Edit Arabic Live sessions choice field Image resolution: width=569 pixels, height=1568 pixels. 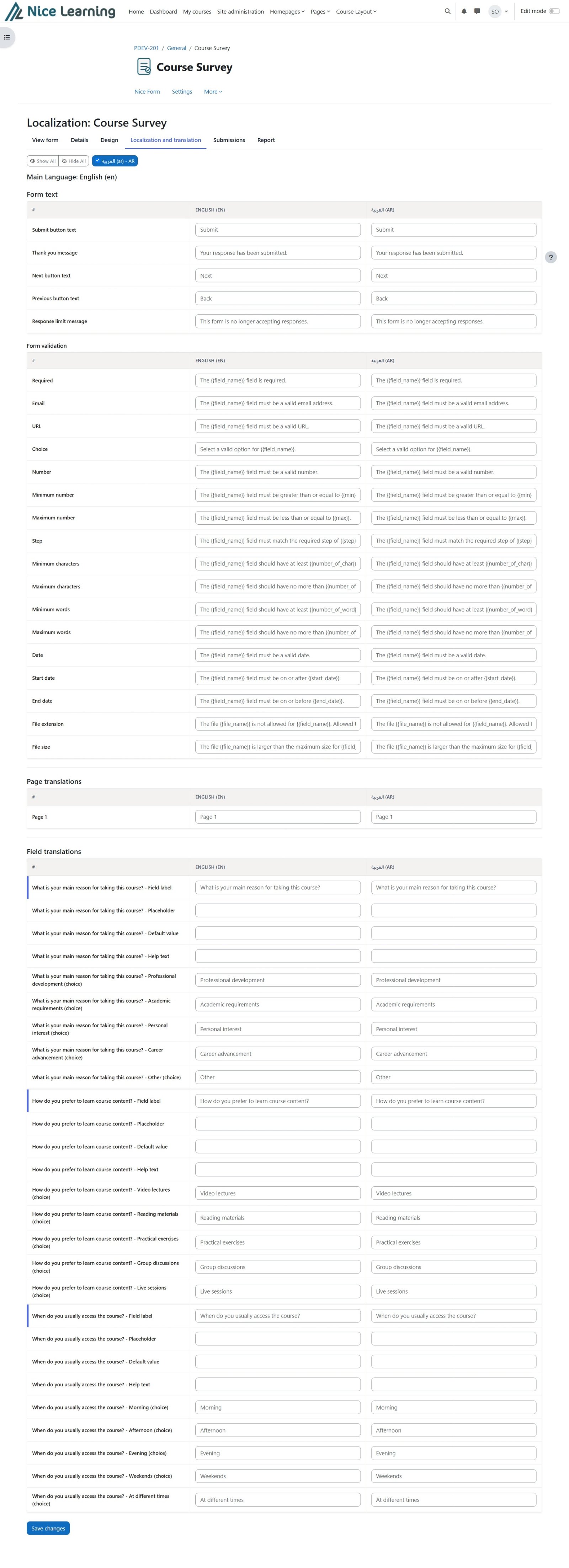[453, 1291]
